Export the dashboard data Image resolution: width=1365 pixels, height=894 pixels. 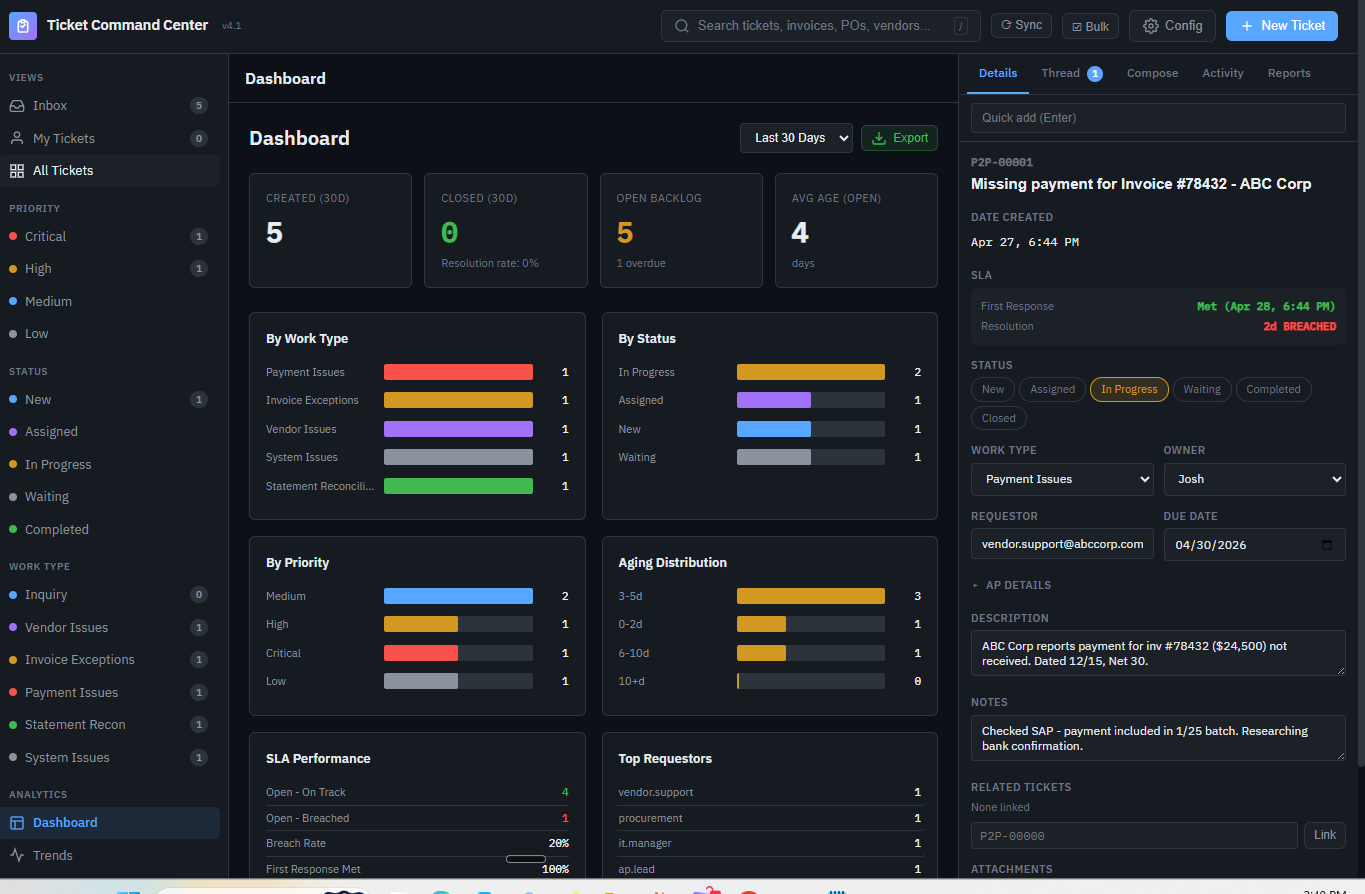[x=899, y=138]
